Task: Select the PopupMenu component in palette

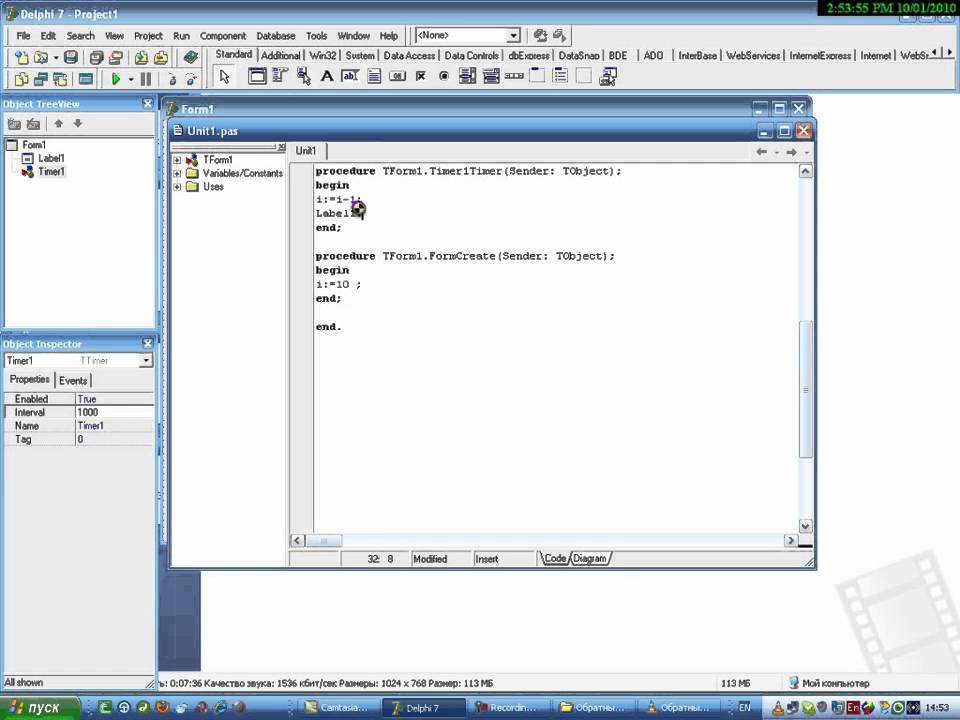Action: coord(304,76)
